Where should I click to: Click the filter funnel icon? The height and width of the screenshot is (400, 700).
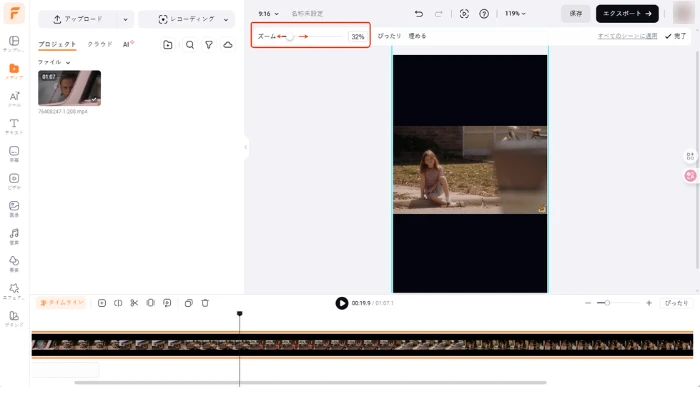pyautogui.click(x=208, y=45)
